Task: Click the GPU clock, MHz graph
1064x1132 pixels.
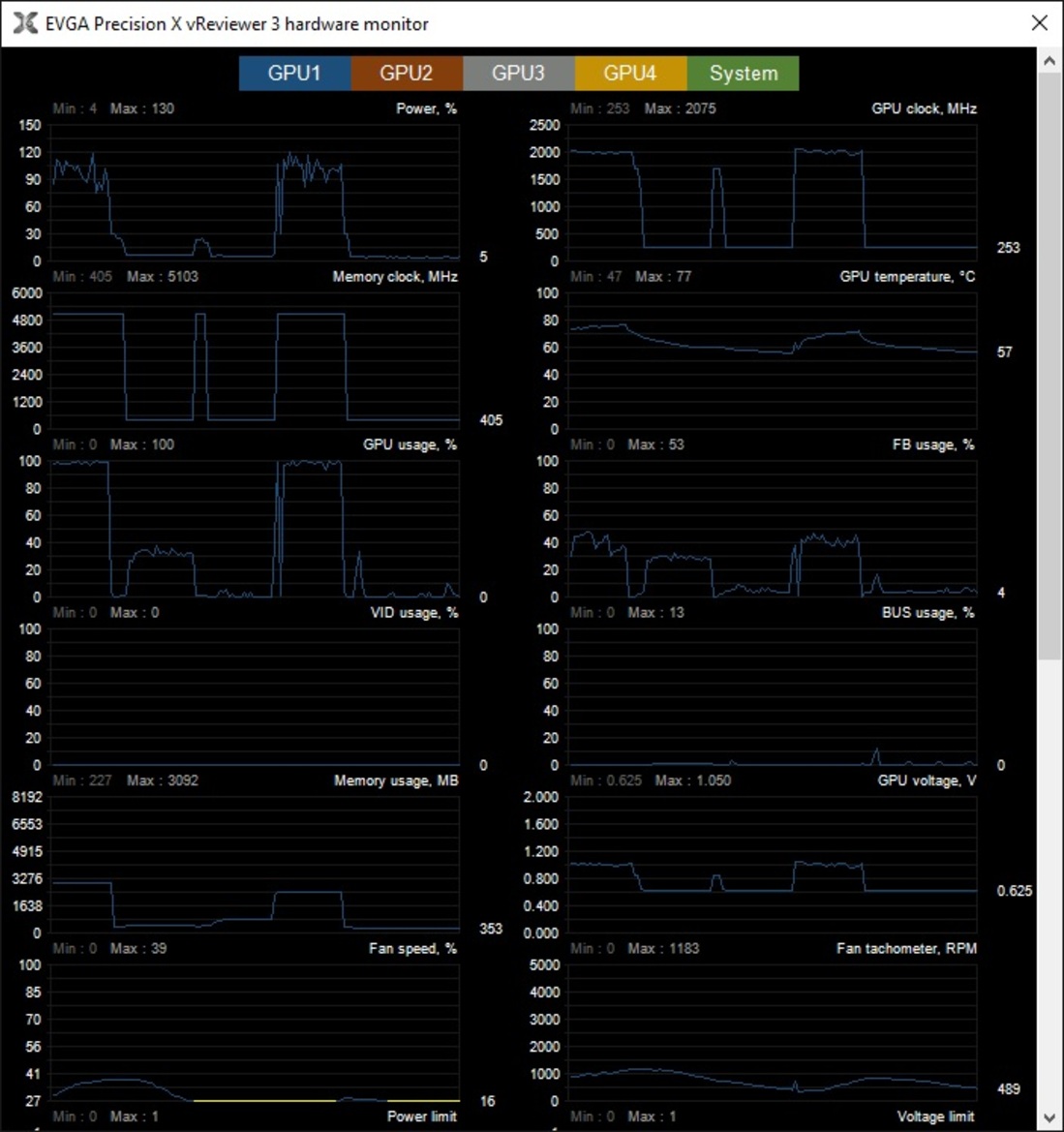Action: pyautogui.click(x=773, y=193)
